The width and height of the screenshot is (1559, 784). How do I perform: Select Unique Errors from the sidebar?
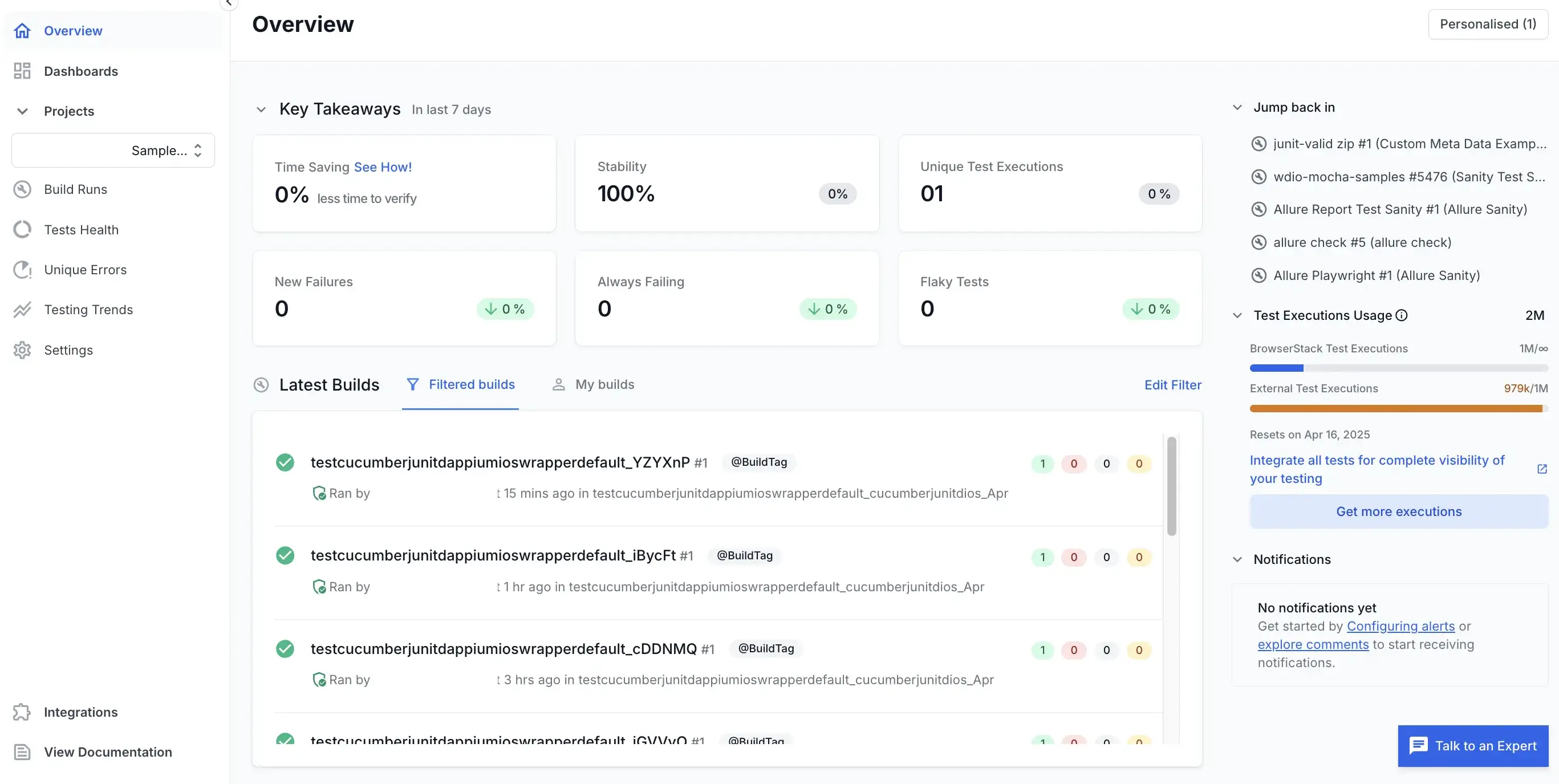[22, 270]
